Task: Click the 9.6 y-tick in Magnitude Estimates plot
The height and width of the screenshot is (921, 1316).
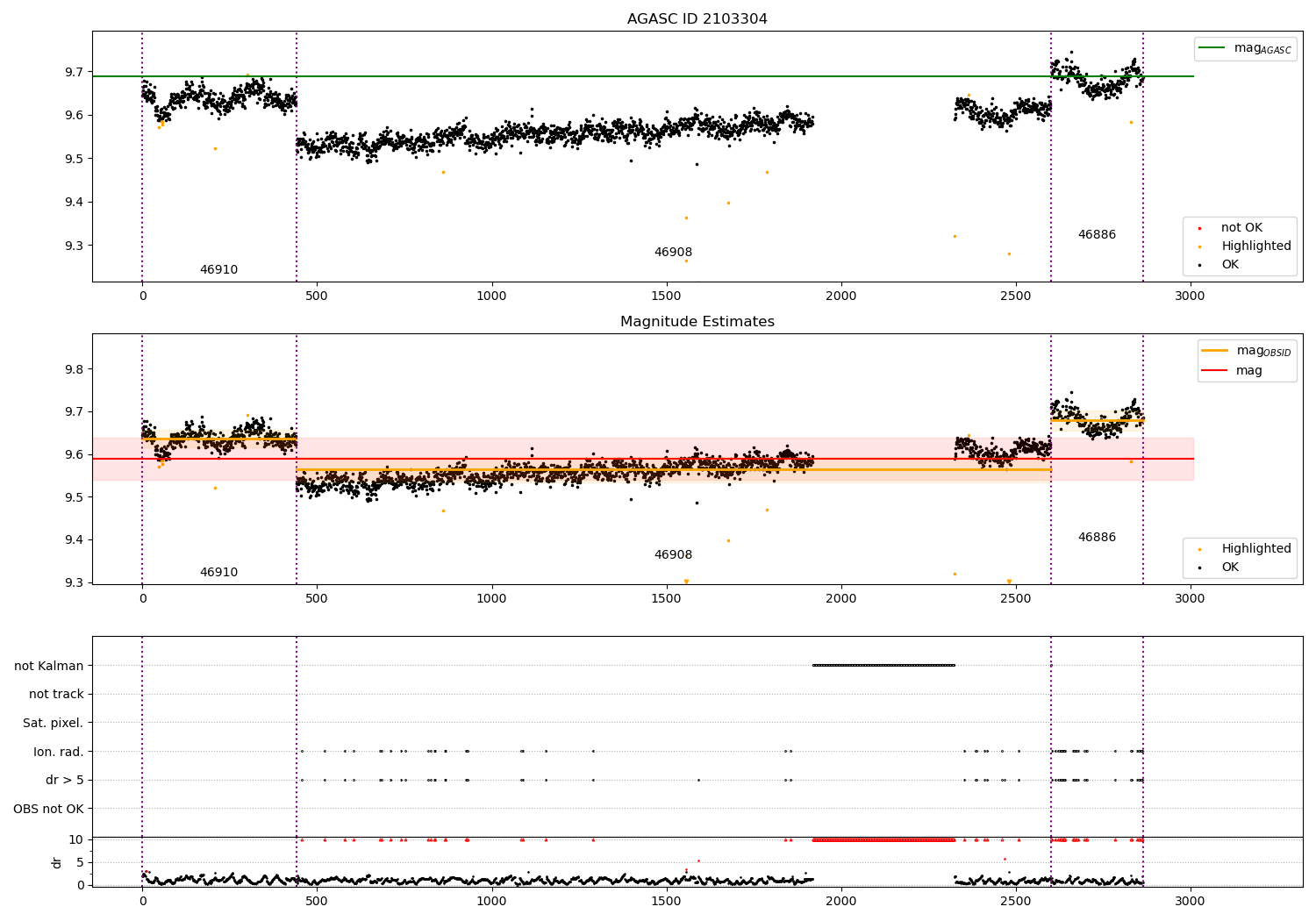Action: pyautogui.click(x=73, y=454)
